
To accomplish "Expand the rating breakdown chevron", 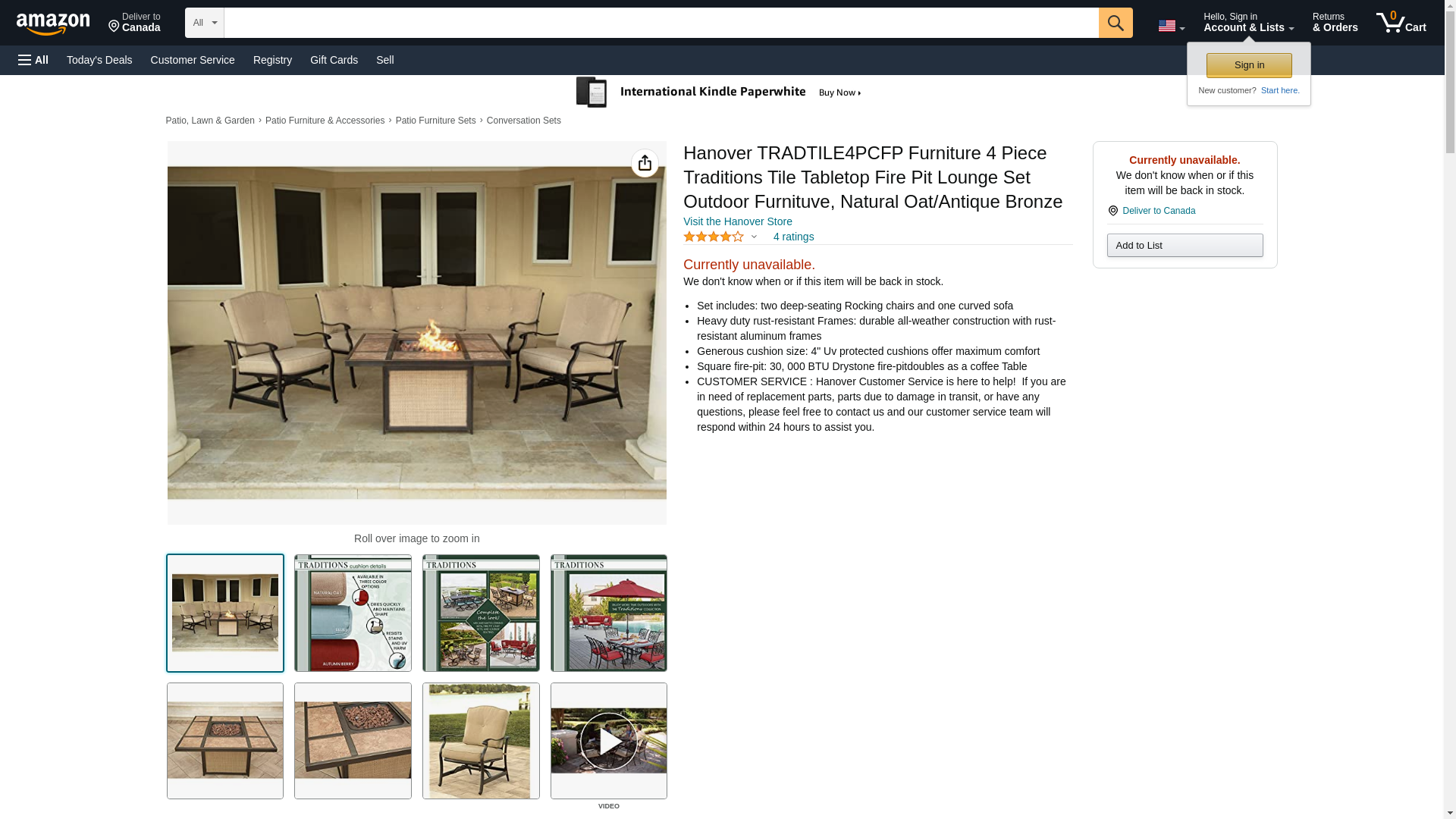I will (x=754, y=237).
